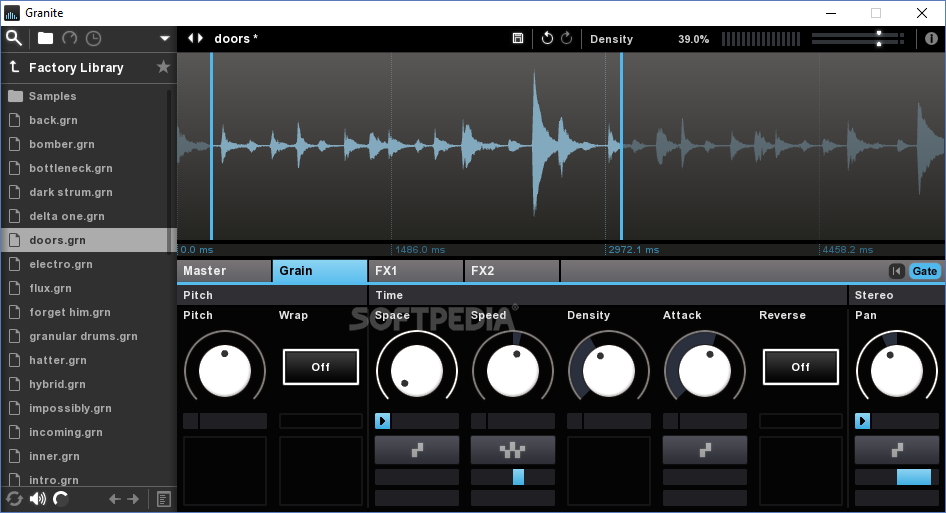This screenshot has width=946, height=513.
Task: Click the upper output level slider handle
Action: pyautogui.click(x=879, y=34)
